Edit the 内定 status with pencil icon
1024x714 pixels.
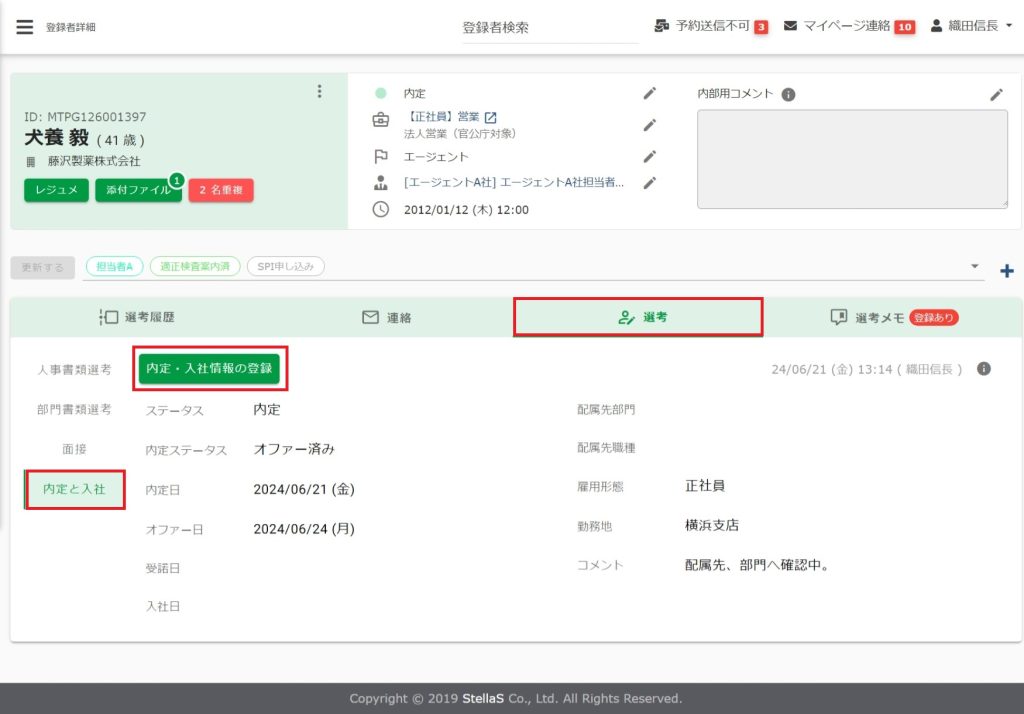click(649, 93)
